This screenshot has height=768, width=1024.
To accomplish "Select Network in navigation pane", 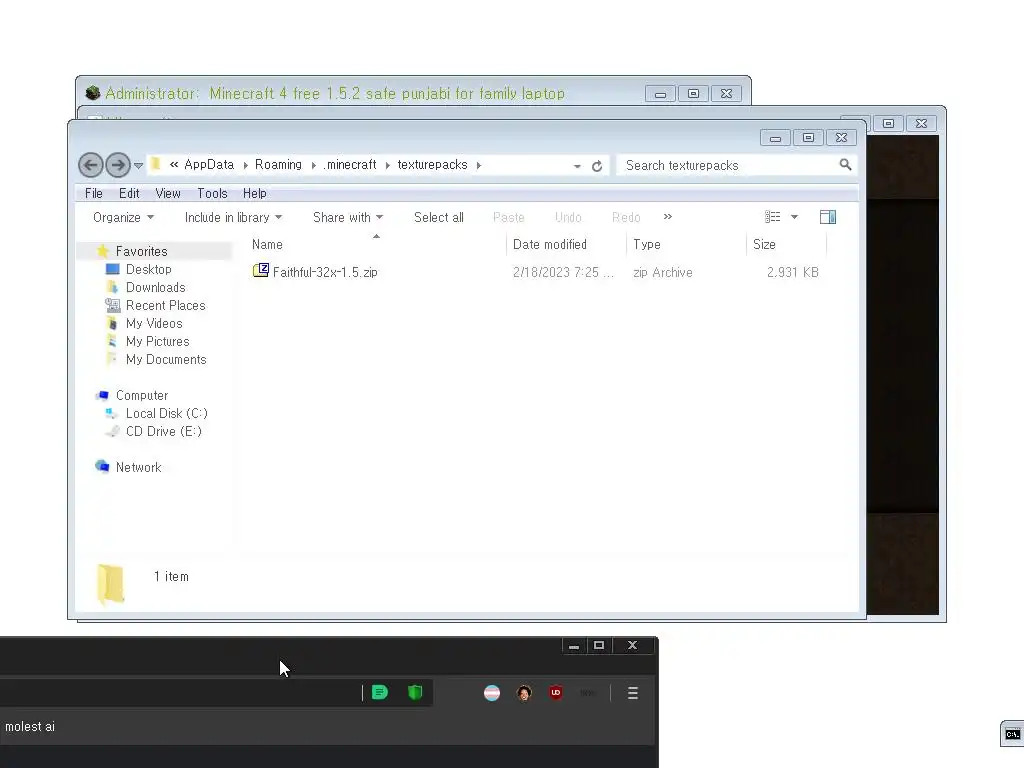I will coord(138,468).
